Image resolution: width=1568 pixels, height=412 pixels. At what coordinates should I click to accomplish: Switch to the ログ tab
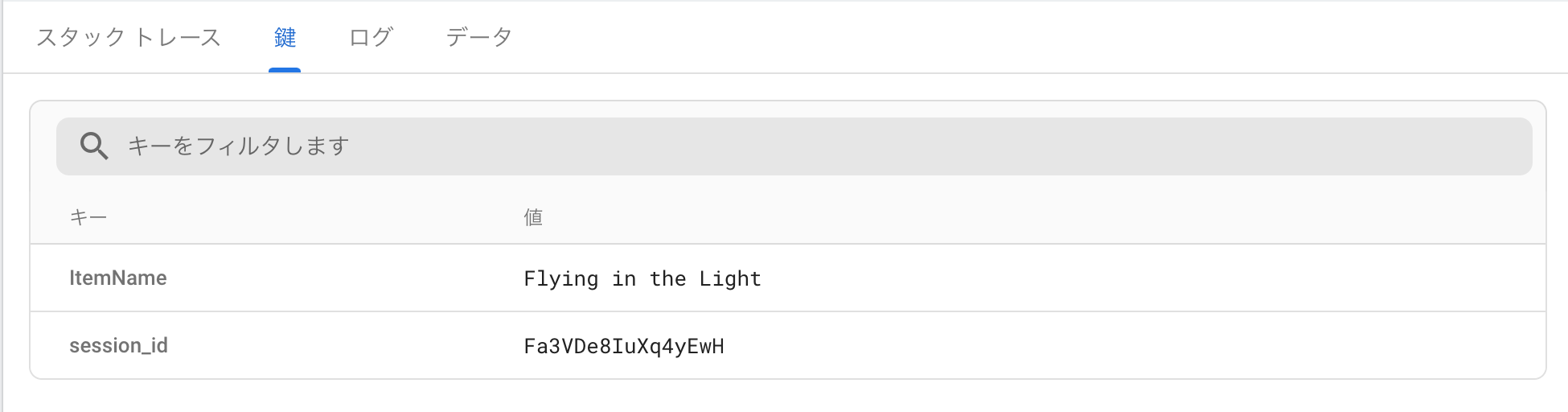[x=371, y=37]
